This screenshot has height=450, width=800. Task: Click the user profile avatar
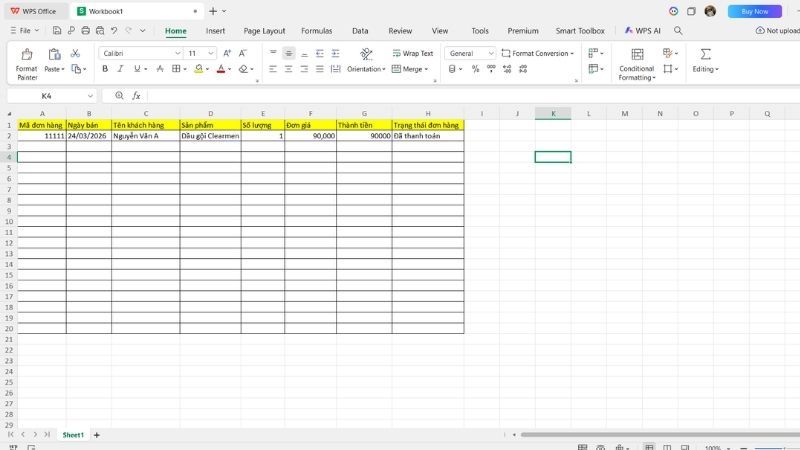click(x=710, y=11)
